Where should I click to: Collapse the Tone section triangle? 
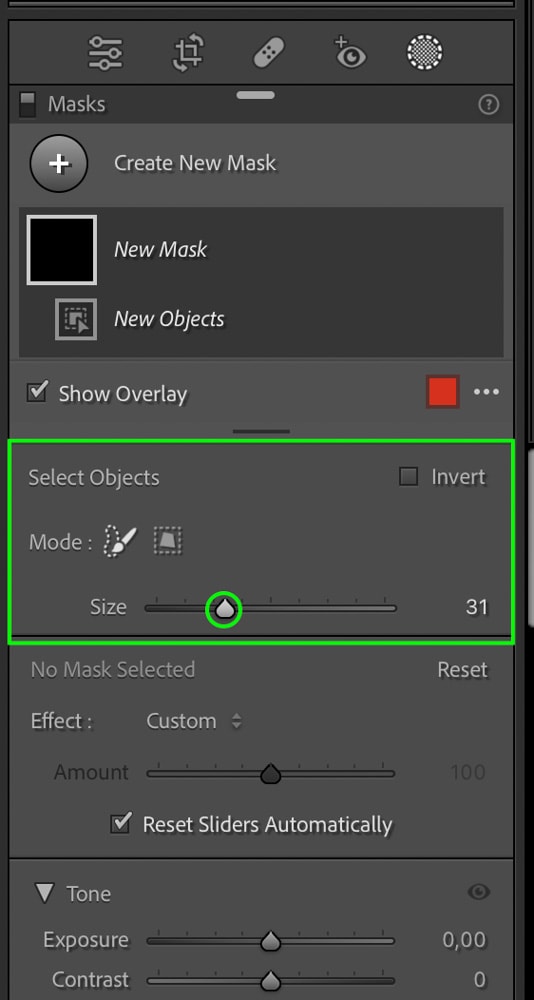(x=45, y=893)
